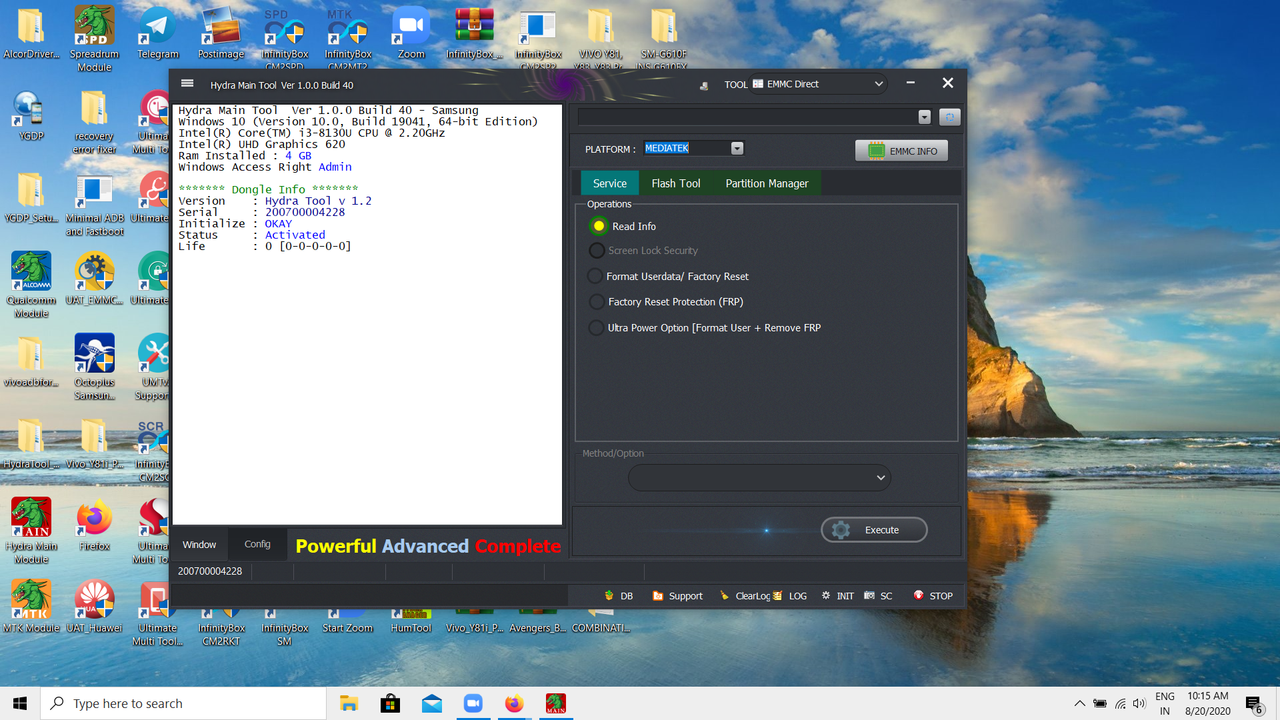Click the serial 200700004228 in status bar

pos(210,571)
